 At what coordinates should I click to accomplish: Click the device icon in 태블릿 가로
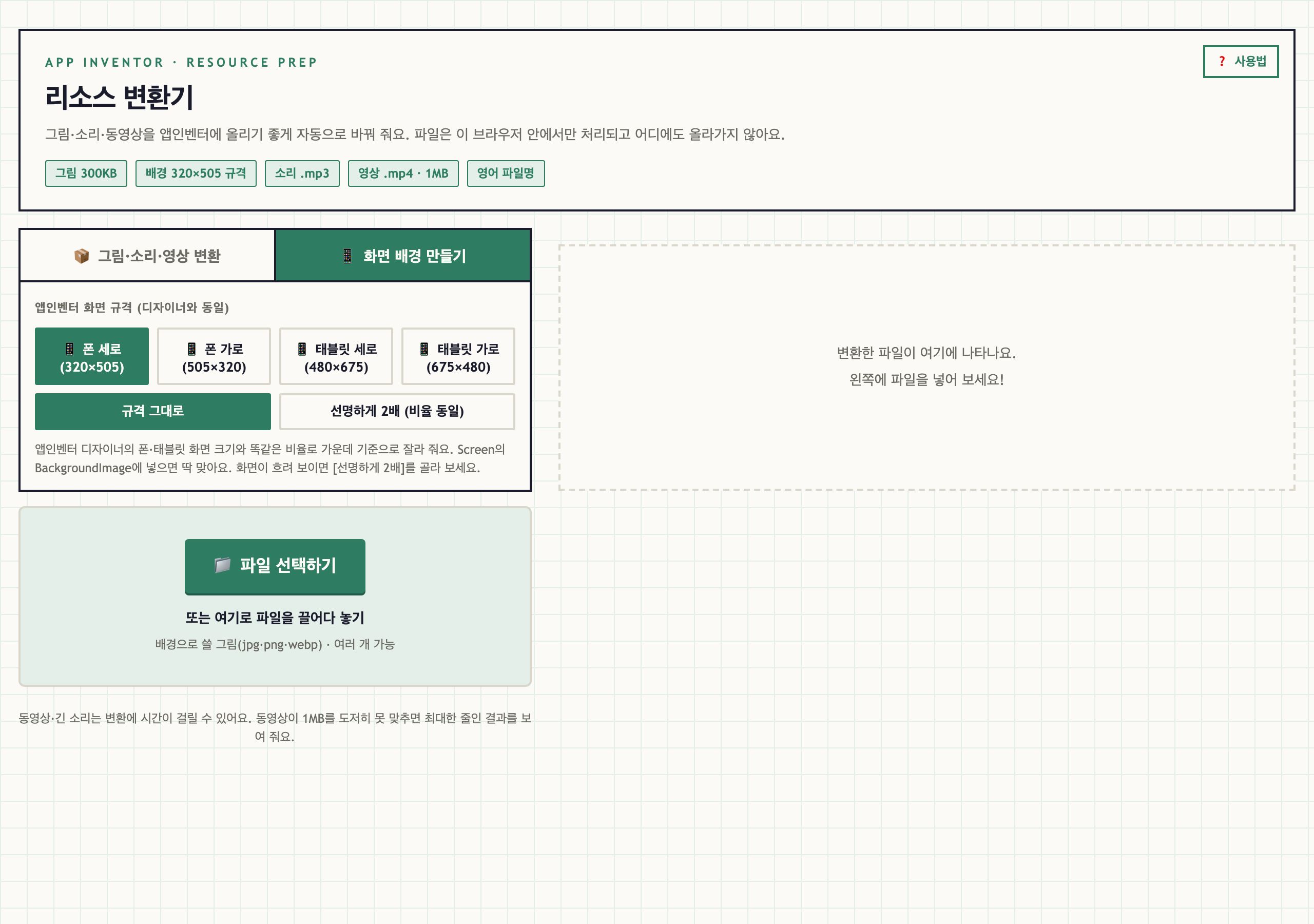coord(424,349)
